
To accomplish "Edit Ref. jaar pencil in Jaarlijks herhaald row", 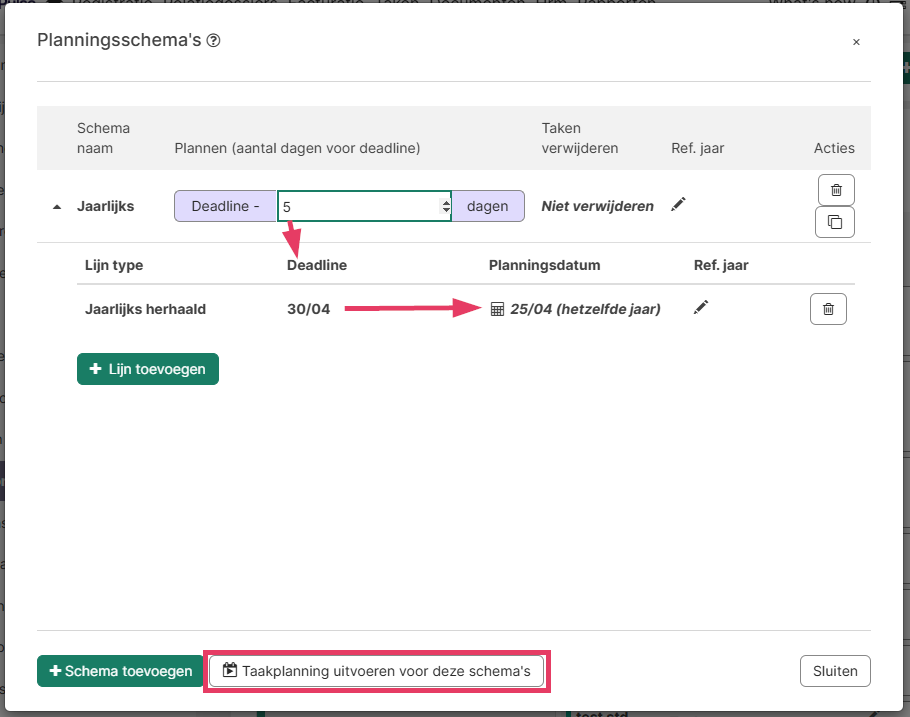I will [x=701, y=308].
